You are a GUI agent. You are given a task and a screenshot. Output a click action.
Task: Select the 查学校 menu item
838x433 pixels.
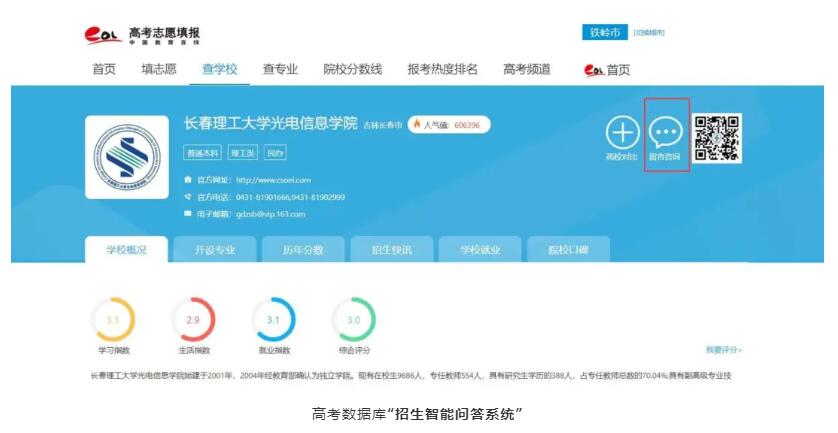click(x=220, y=69)
